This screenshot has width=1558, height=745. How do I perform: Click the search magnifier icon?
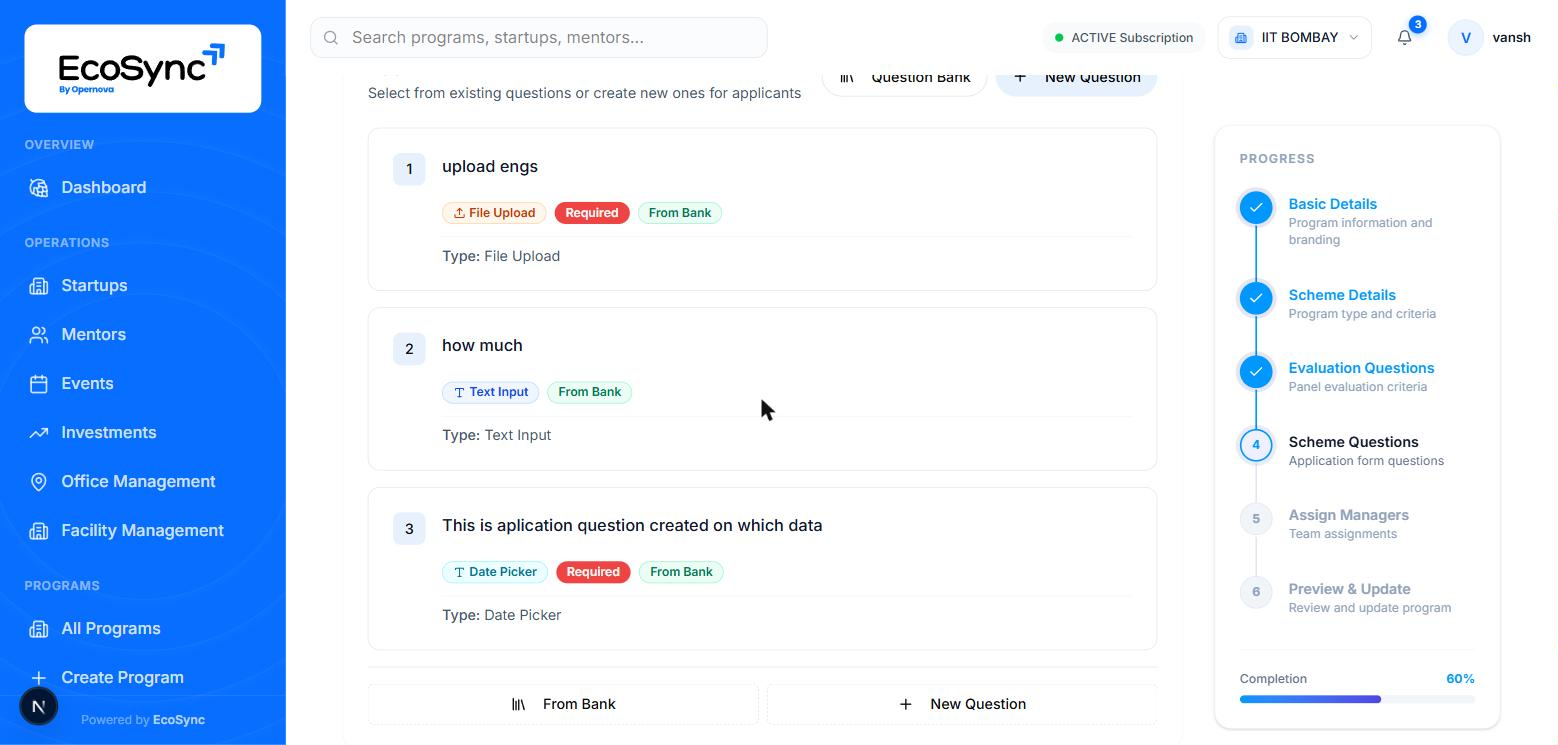pos(331,38)
